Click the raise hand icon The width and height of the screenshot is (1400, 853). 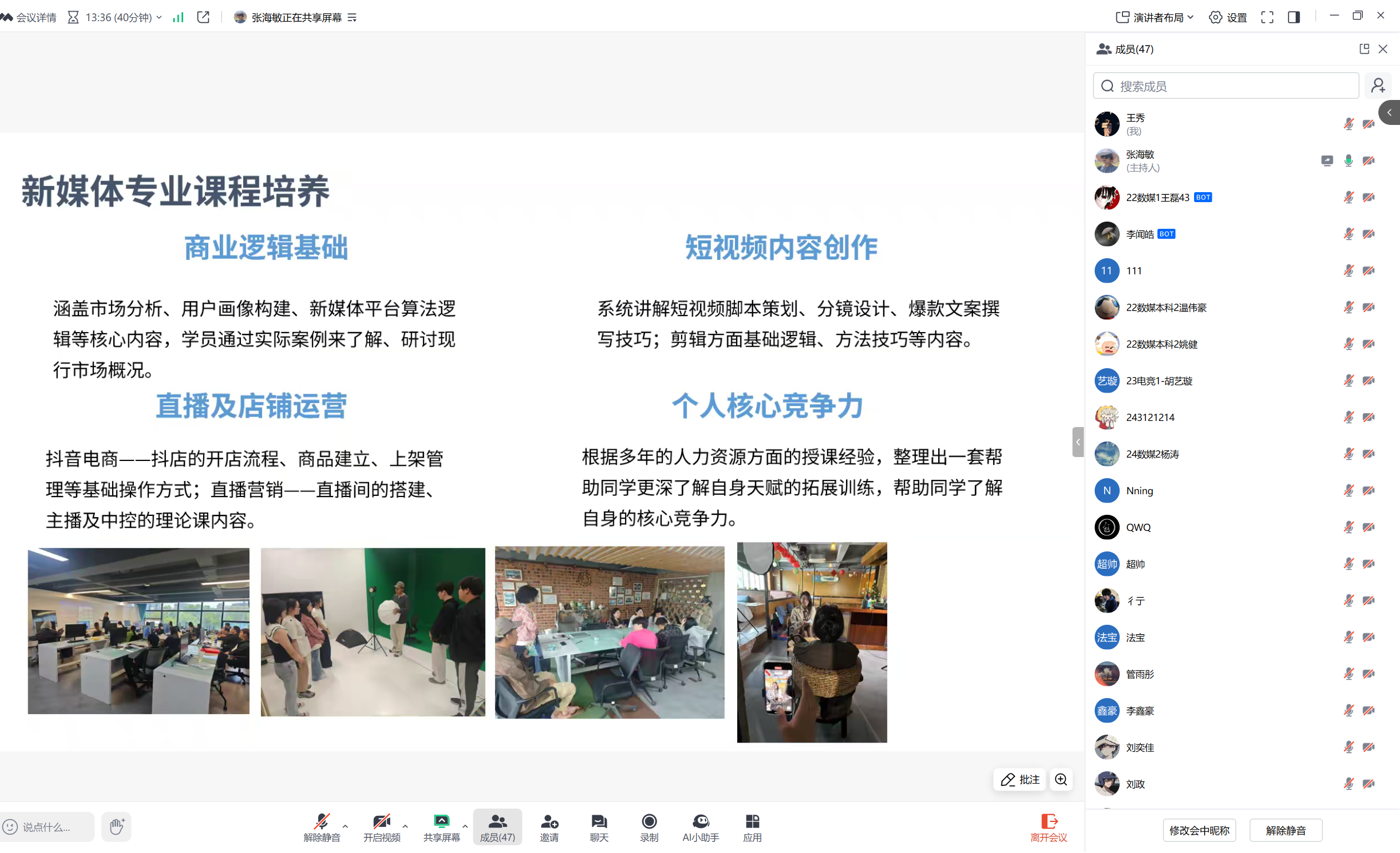point(117,827)
